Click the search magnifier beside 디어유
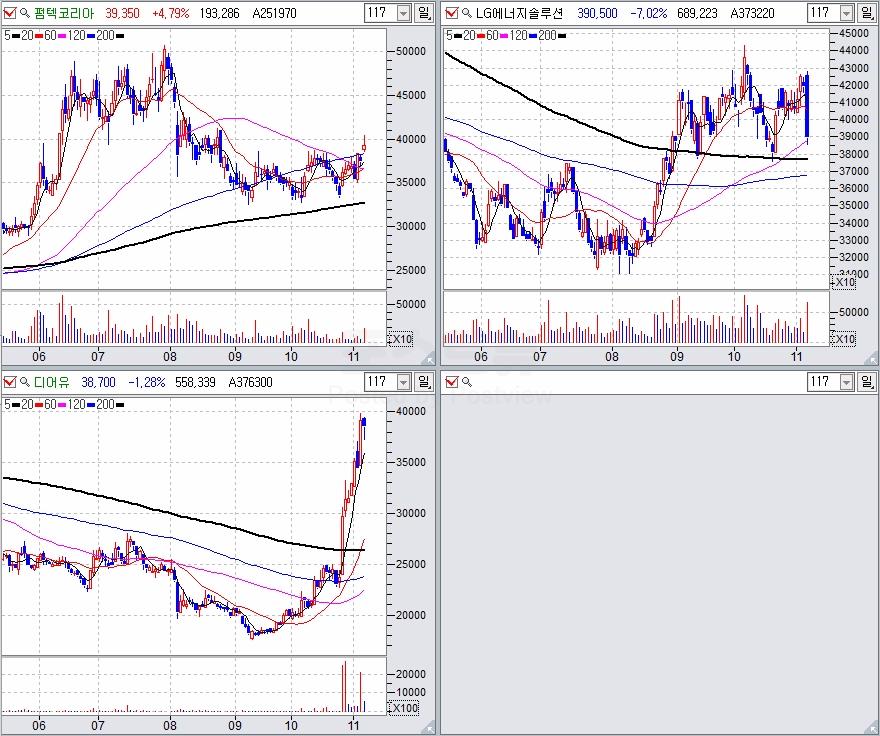 pos(23,382)
